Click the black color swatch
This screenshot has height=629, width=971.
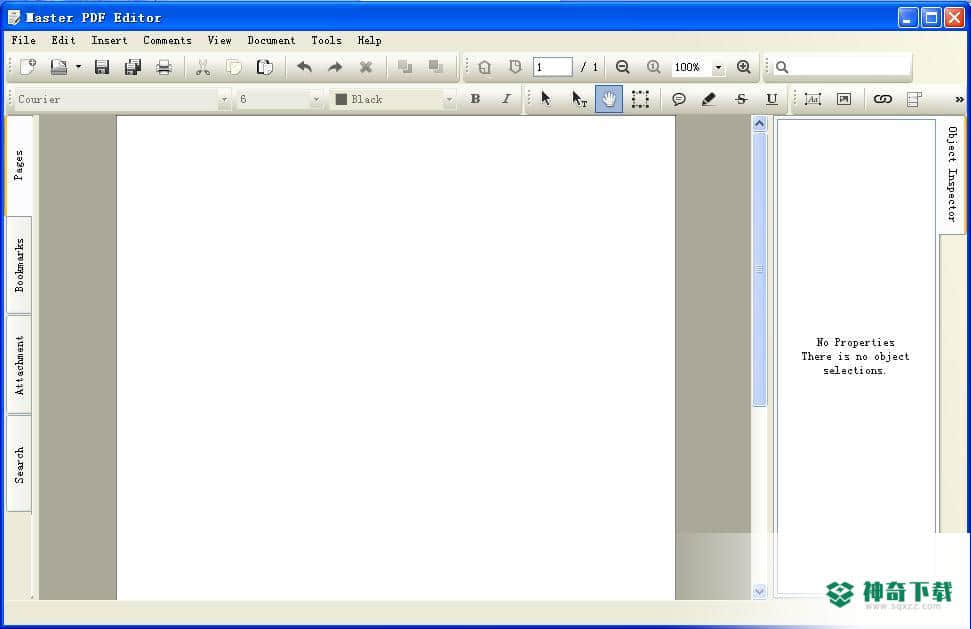341,99
